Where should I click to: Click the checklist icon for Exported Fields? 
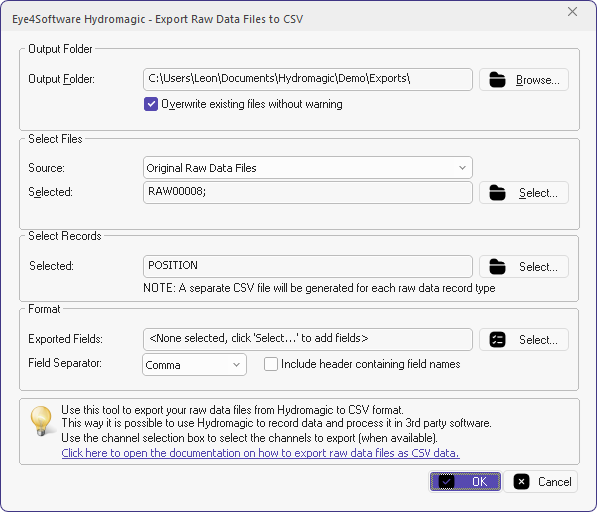(x=497, y=340)
